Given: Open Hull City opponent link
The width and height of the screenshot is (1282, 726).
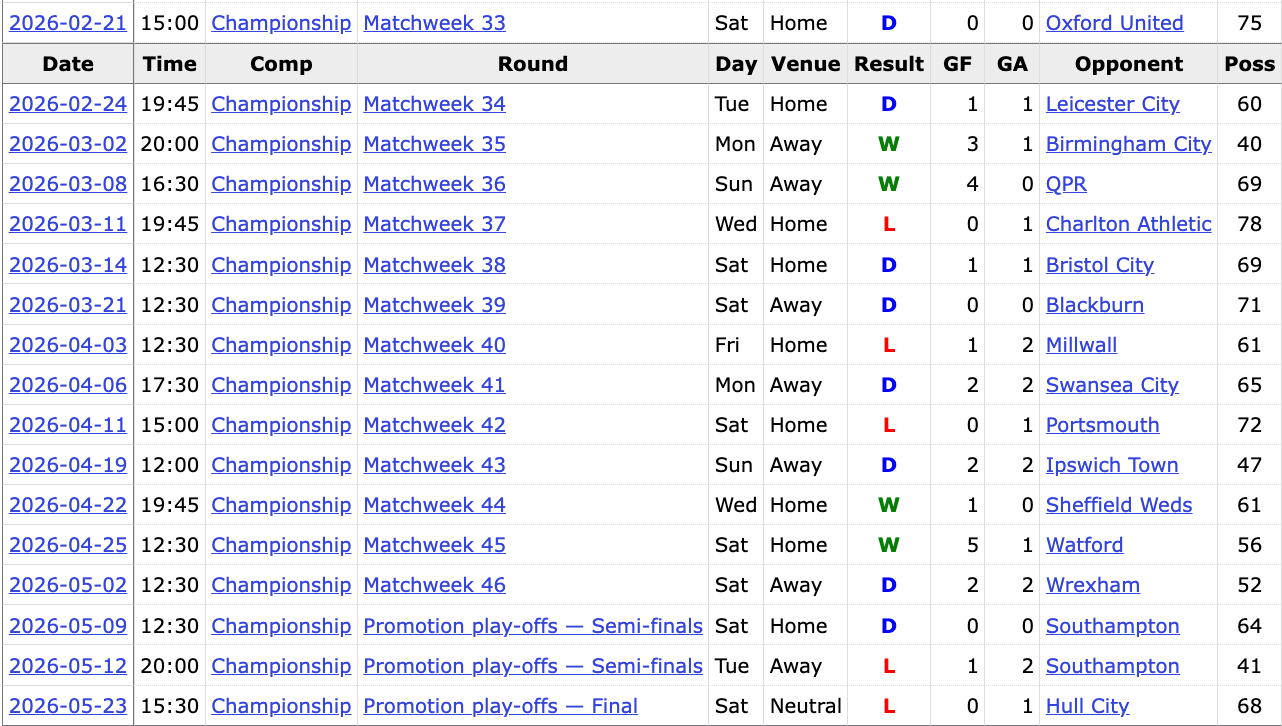Looking at the screenshot, I should pos(1087,706).
